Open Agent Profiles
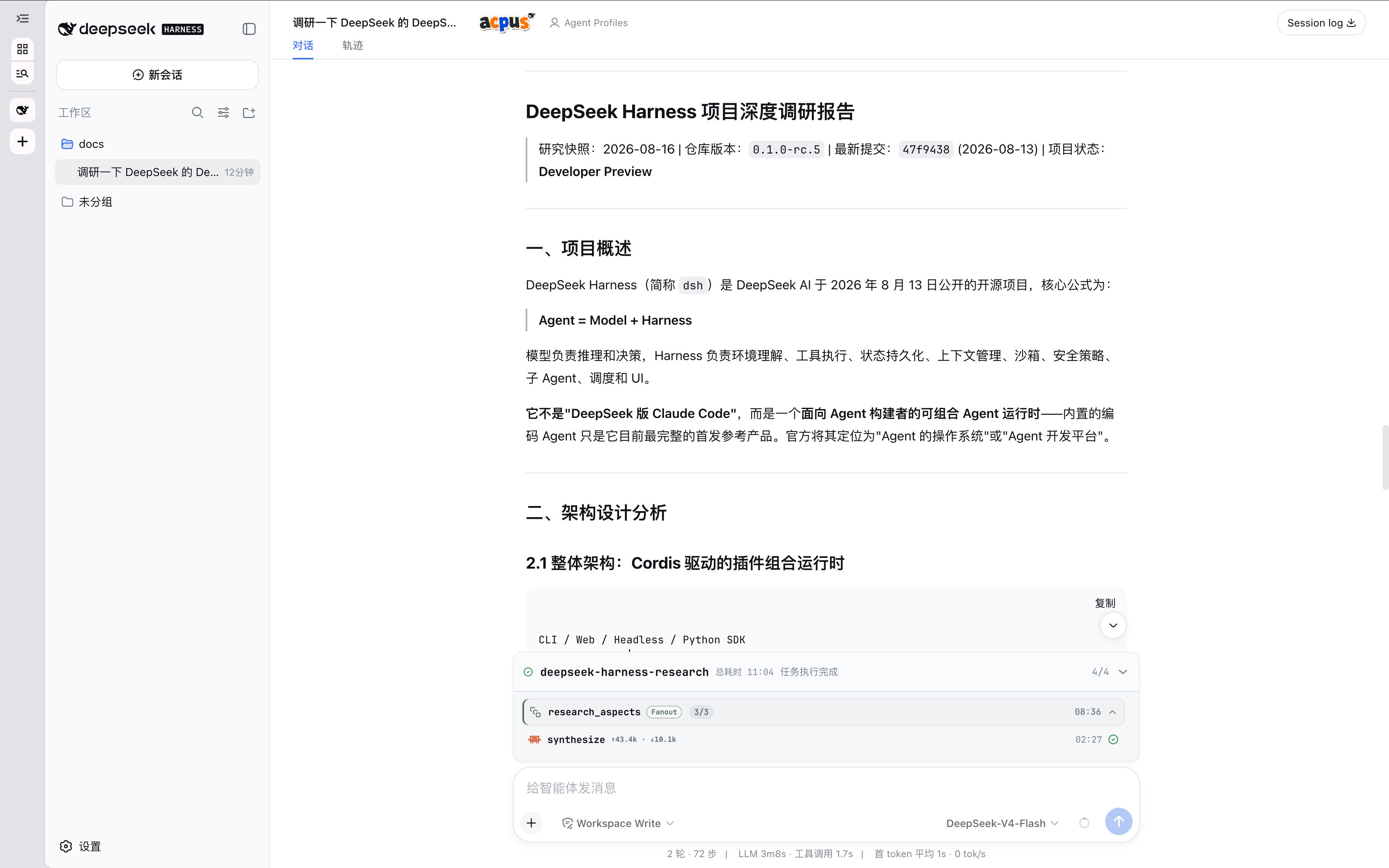Viewport: 1389px width, 868px height. pos(588,23)
